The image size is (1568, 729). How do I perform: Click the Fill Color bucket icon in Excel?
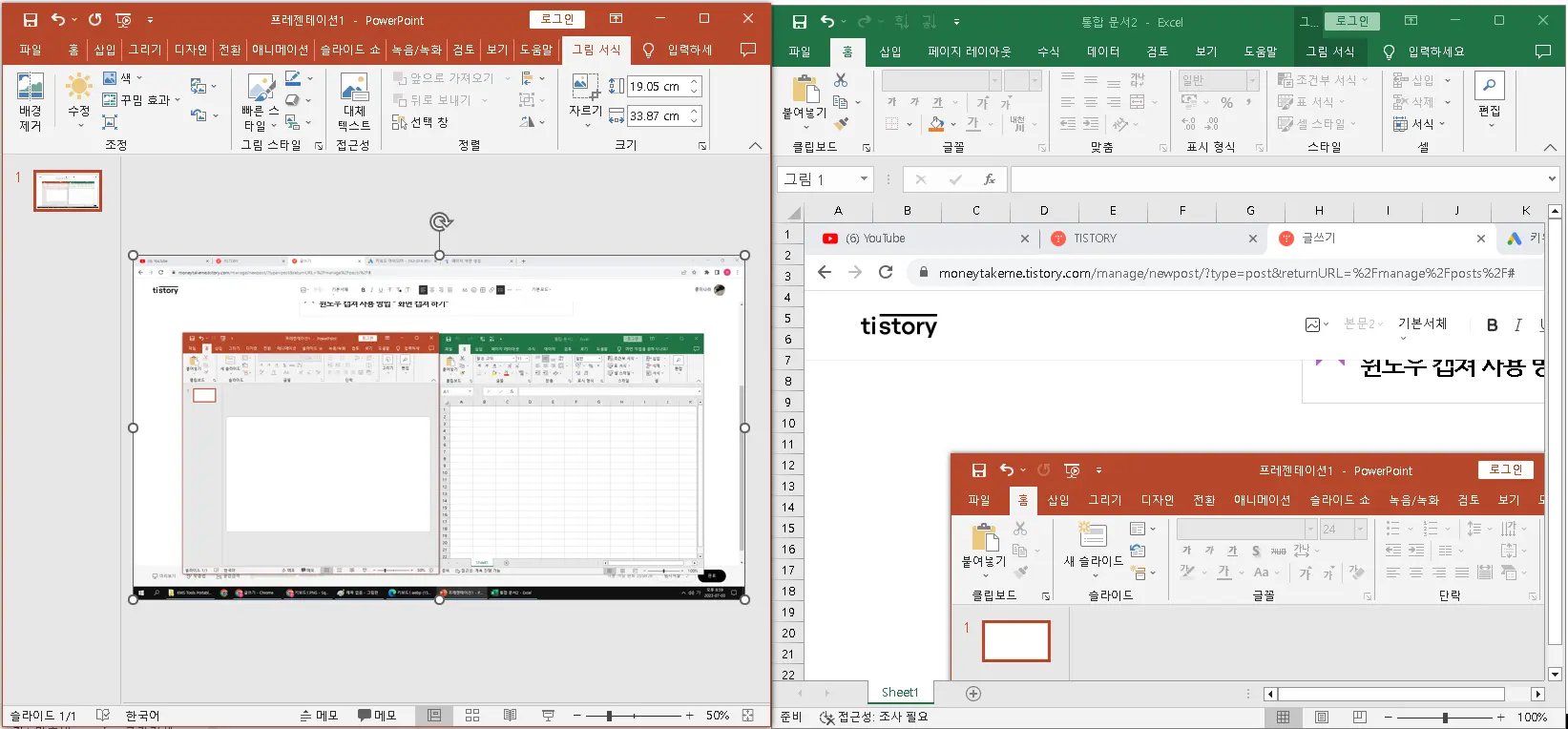[936, 123]
